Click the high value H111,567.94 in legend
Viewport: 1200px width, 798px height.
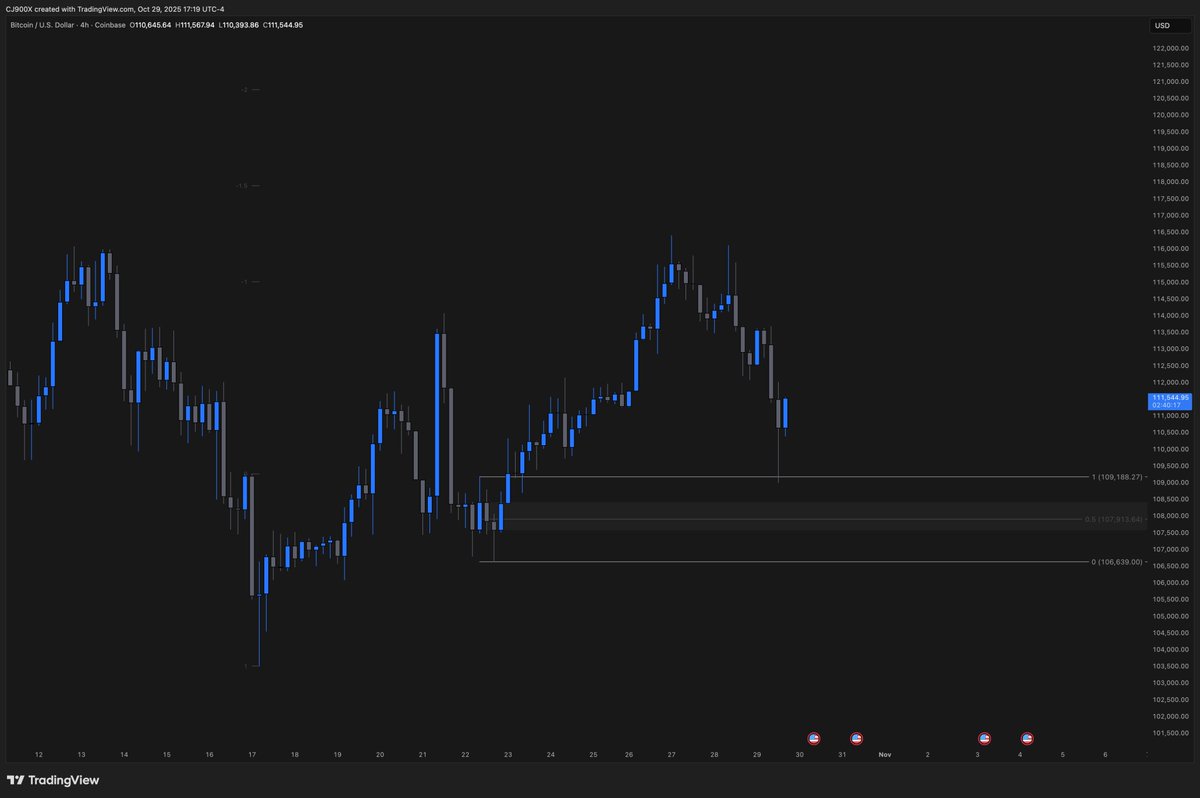[196, 25]
